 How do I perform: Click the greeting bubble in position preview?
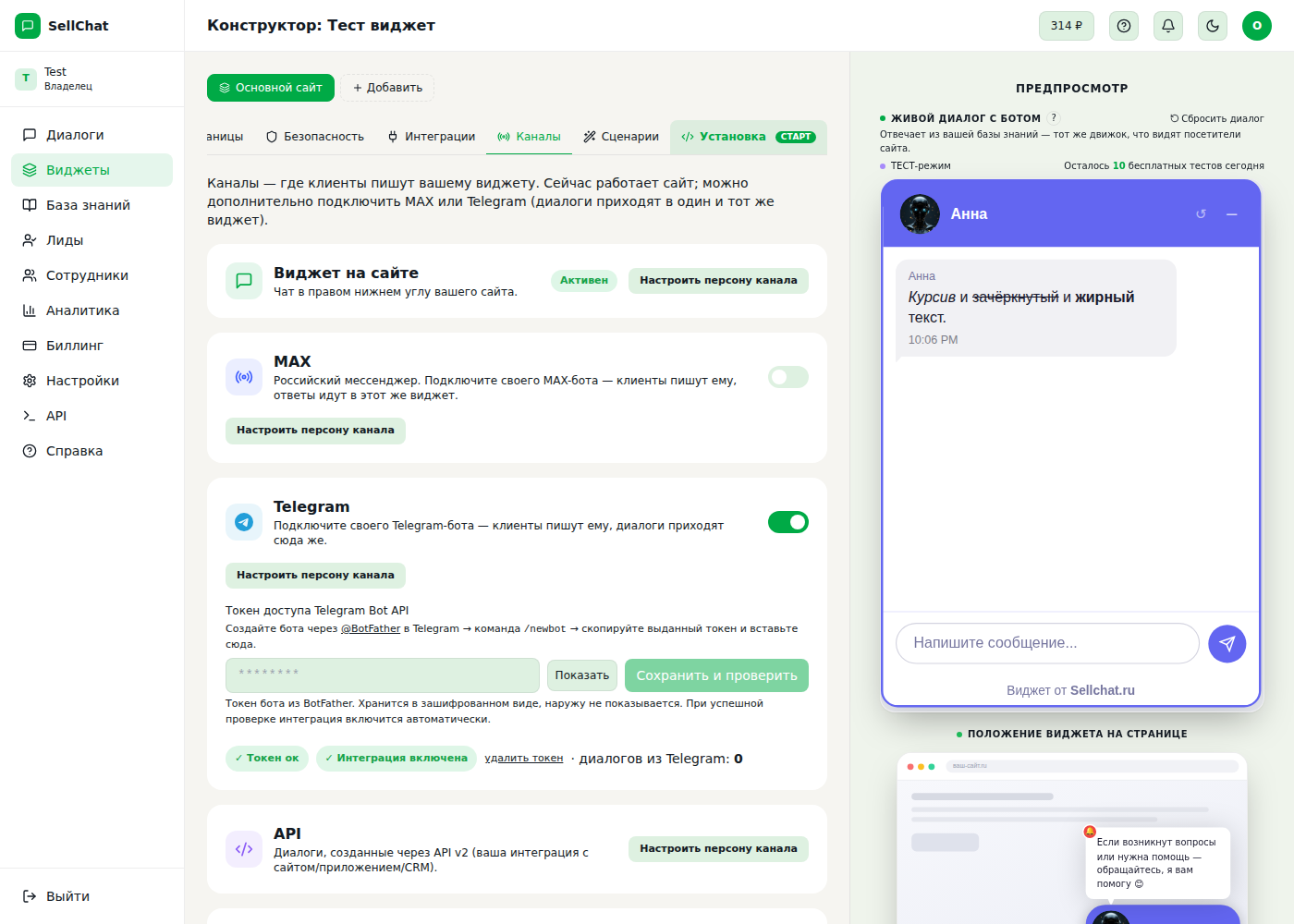tap(1157, 863)
